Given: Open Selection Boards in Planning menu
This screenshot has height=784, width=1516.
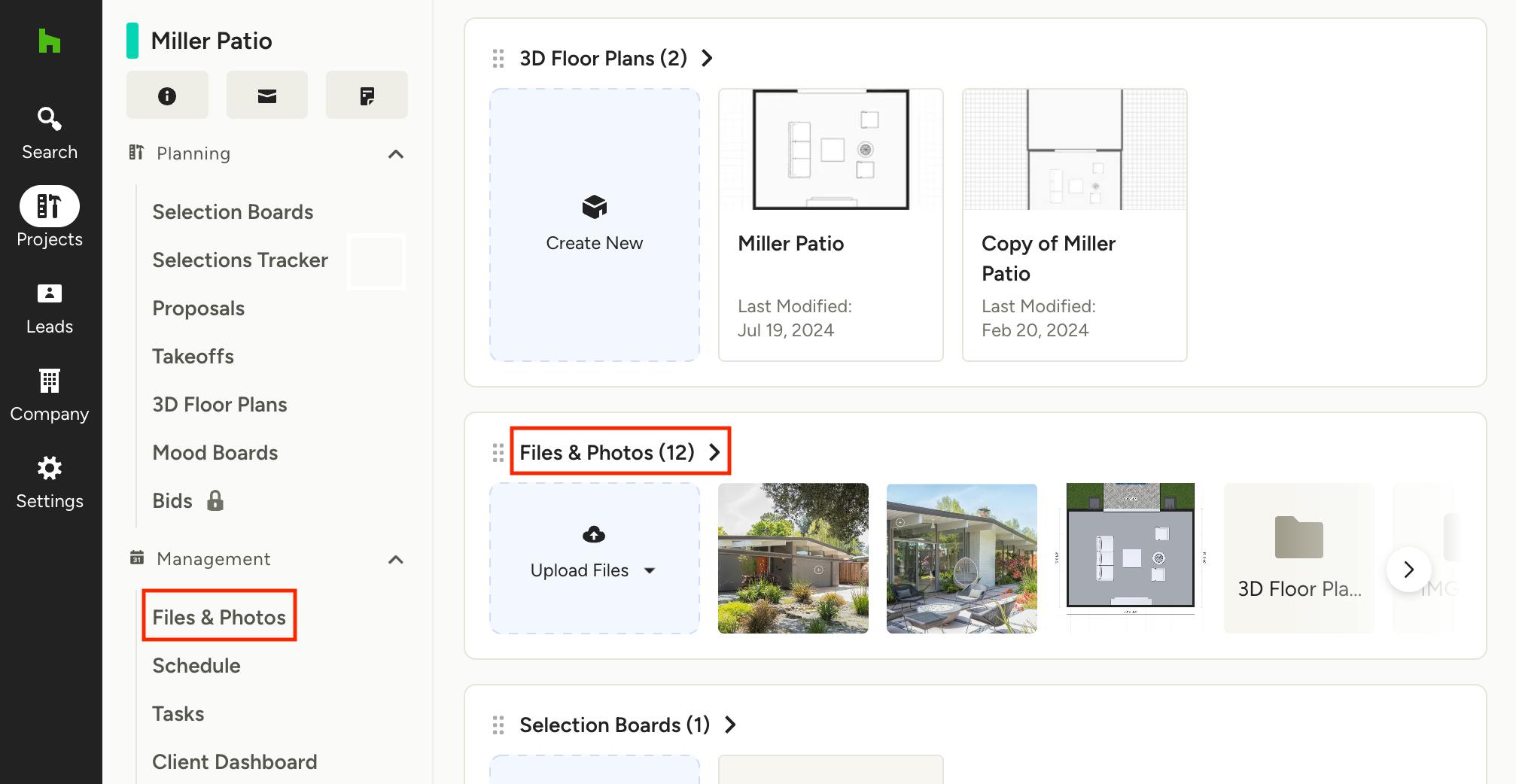Looking at the screenshot, I should 233,212.
